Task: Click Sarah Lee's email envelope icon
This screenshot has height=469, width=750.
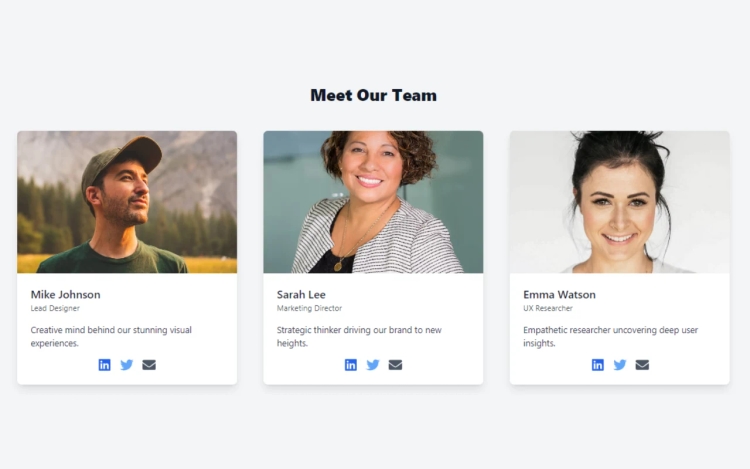Action: pos(395,365)
